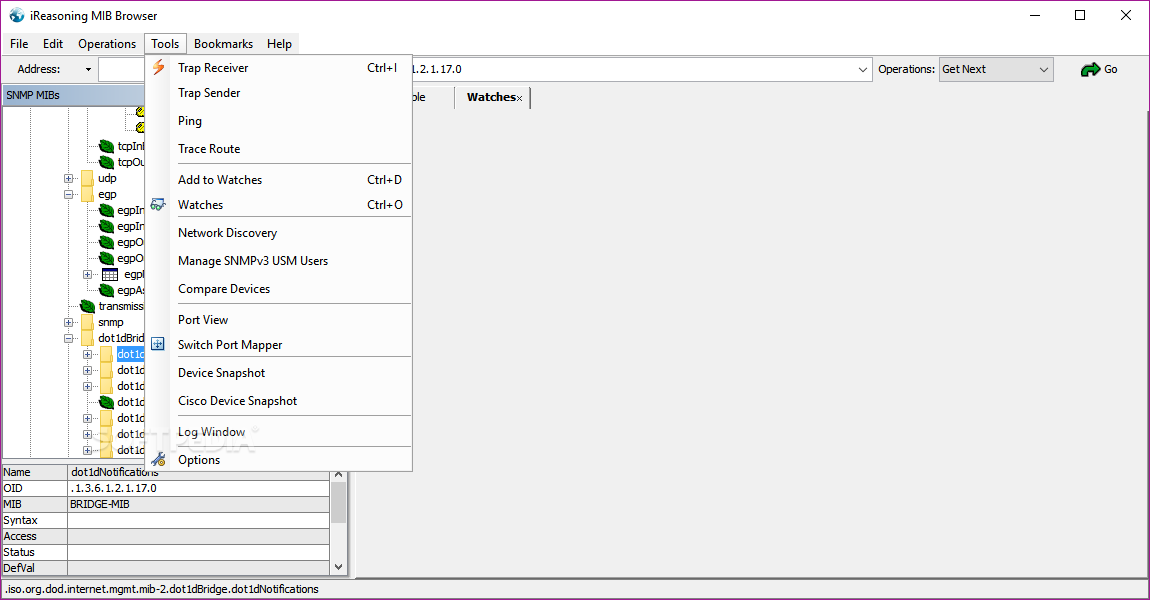Open the OID field dropdown arrow
Image resolution: width=1150 pixels, height=600 pixels.
(862, 70)
